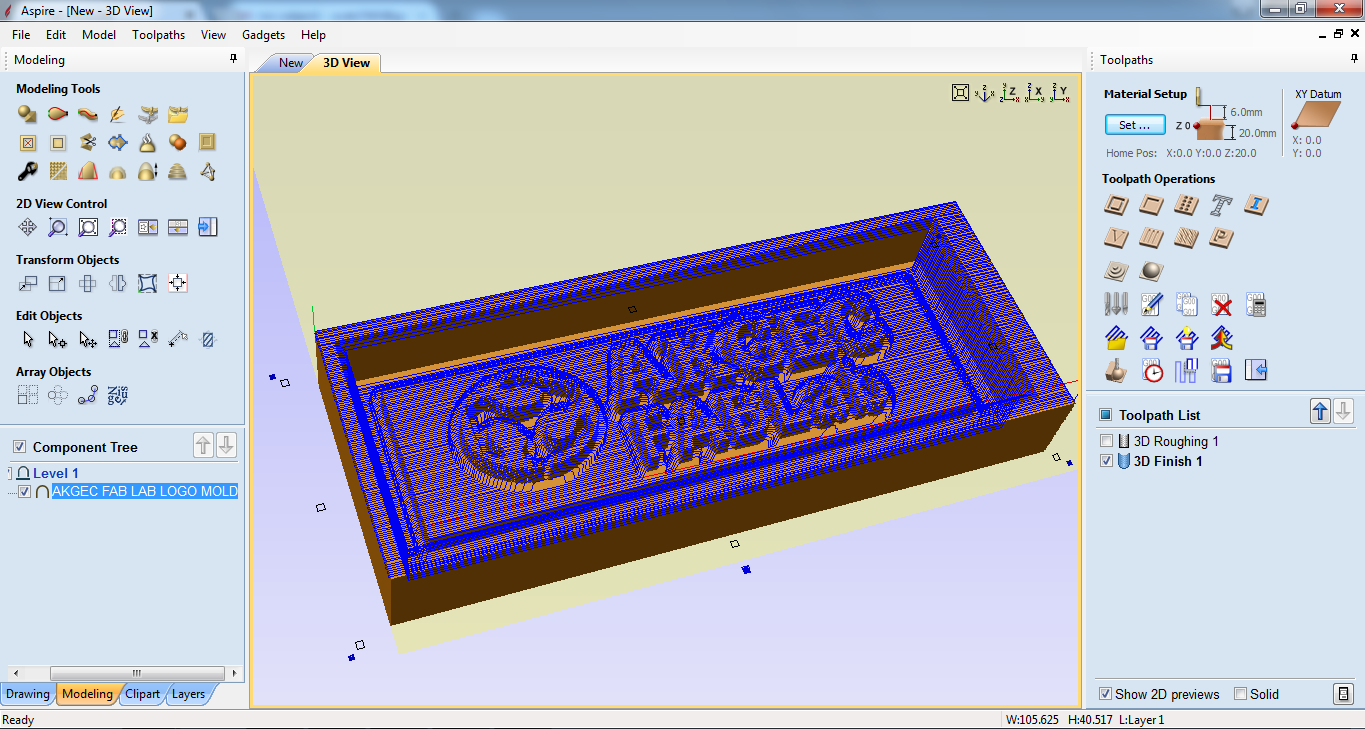The width and height of the screenshot is (1365, 729).
Task: Click the Set... material setup button
Action: (1135, 125)
